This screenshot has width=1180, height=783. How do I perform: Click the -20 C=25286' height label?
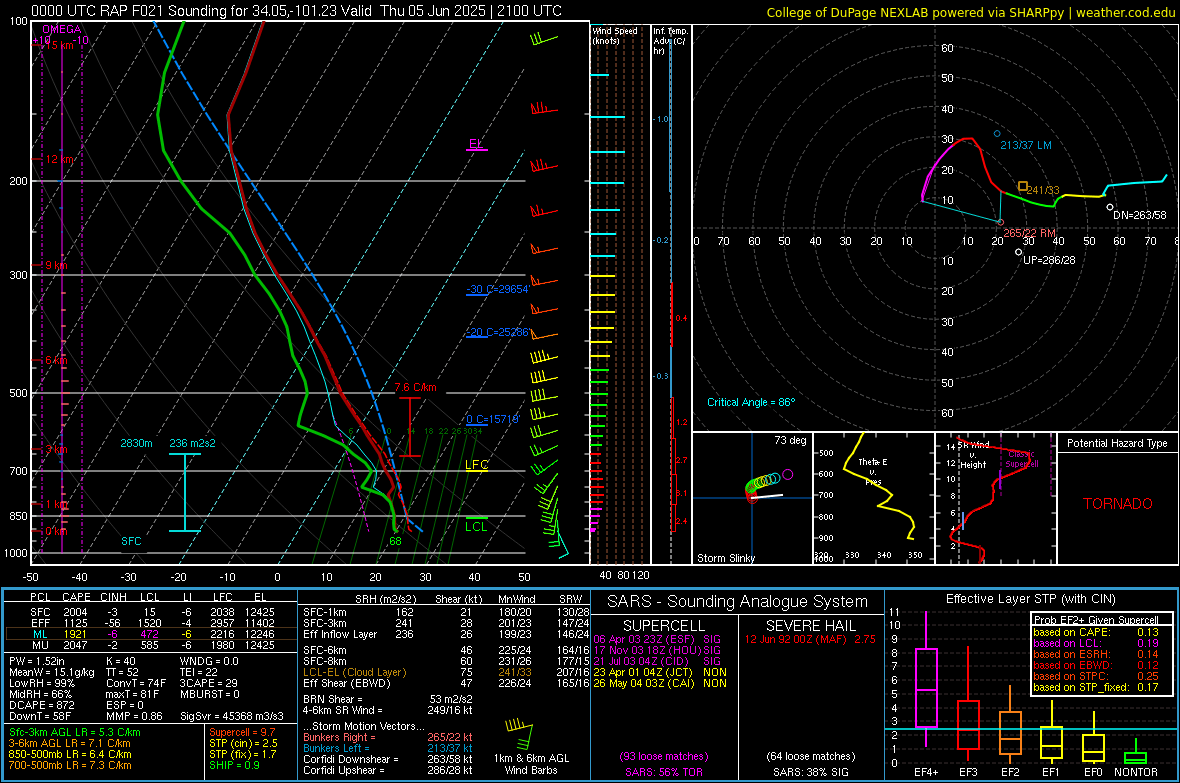point(497,332)
